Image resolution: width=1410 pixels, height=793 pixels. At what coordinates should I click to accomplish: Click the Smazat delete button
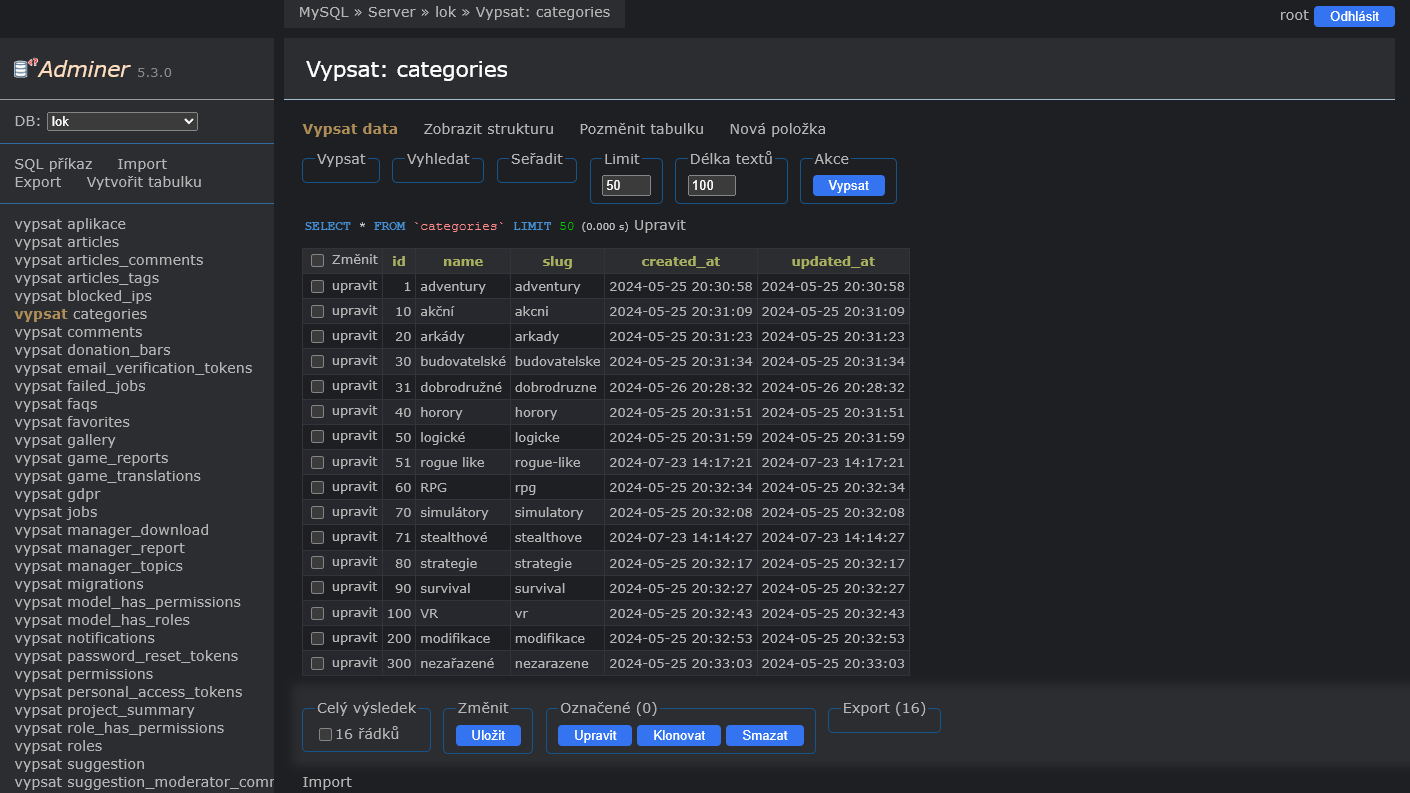(x=764, y=736)
